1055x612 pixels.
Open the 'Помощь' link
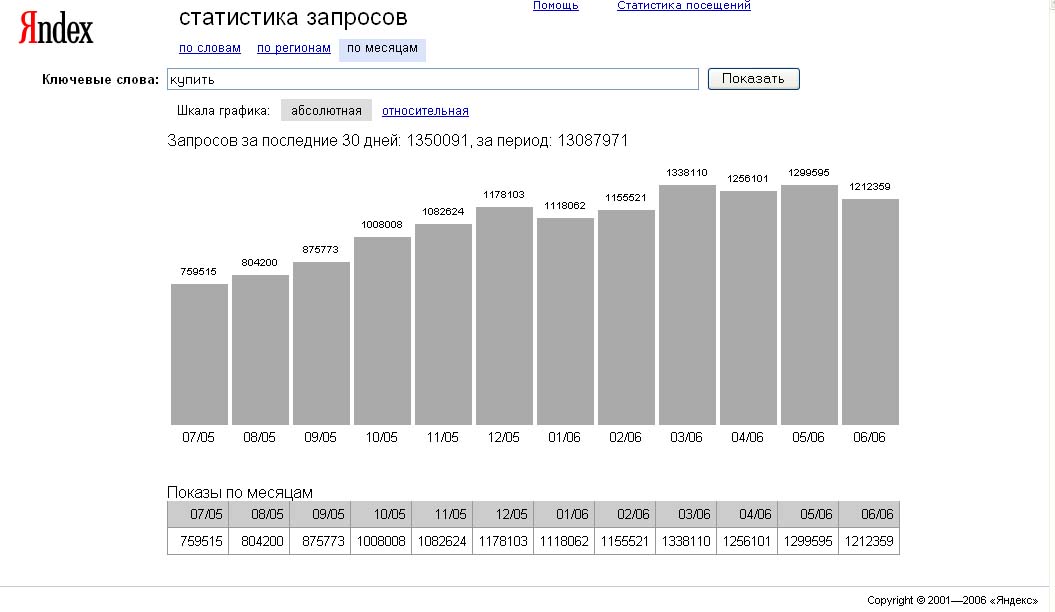(x=555, y=6)
